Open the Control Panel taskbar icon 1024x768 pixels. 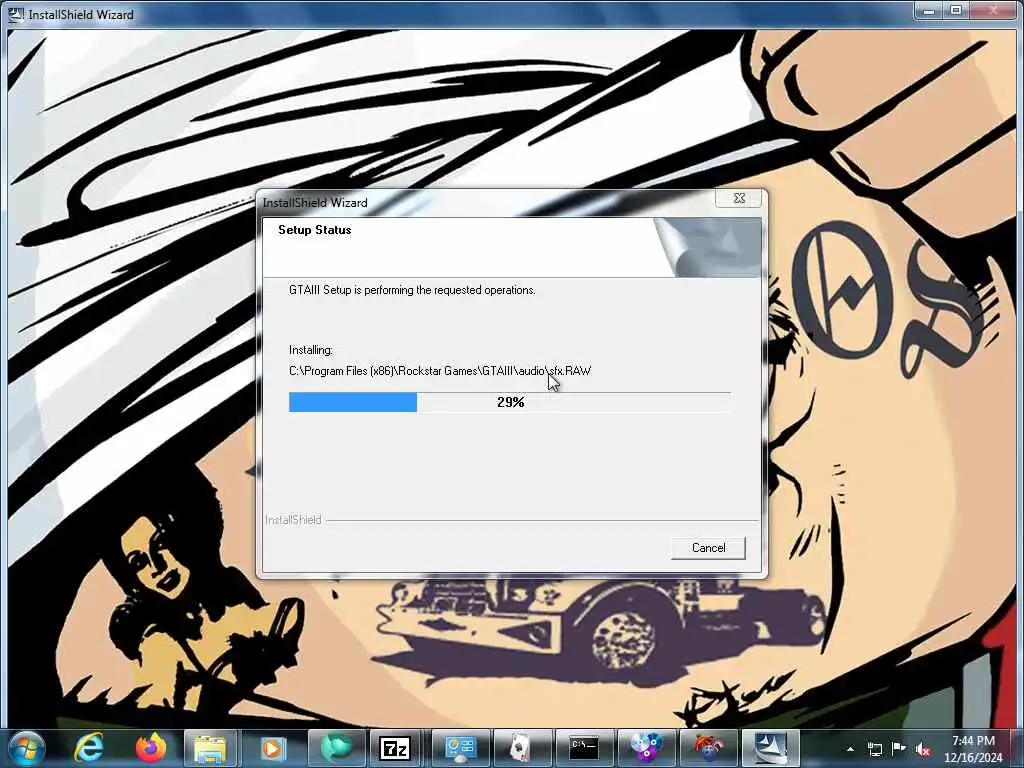click(460, 748)
